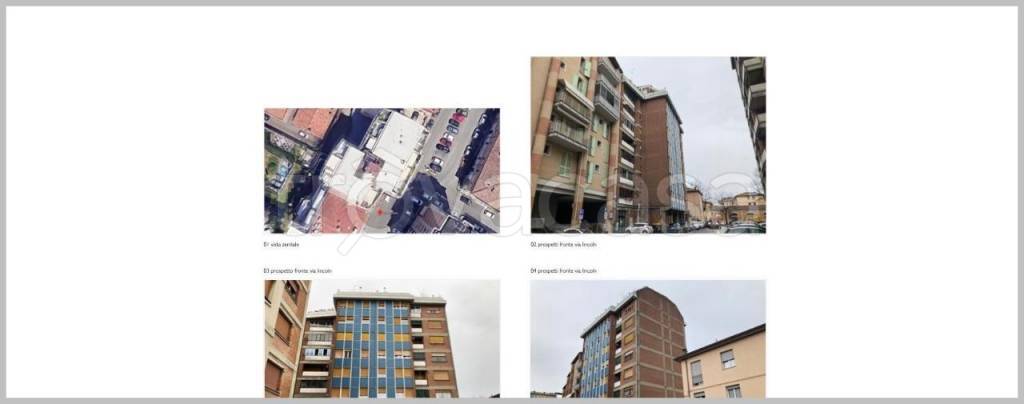Click the caption '01 vista zenitale'
The height and width of the screenshot is (404, 1024).
pyautogui.click(x=281, y=244)
